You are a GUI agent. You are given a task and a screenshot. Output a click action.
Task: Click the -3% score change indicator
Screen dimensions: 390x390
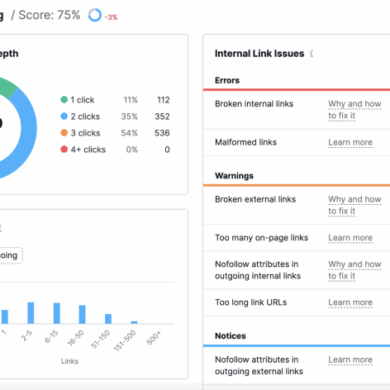coord(111,17)
